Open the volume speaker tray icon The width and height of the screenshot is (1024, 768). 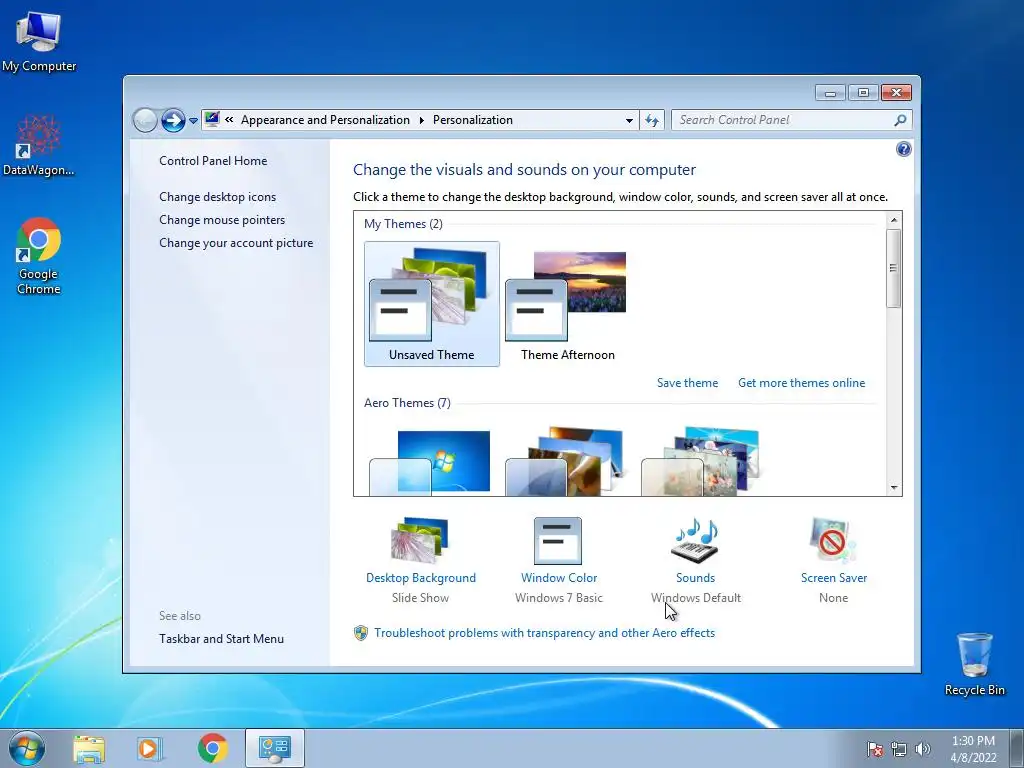tap(923, 749)
